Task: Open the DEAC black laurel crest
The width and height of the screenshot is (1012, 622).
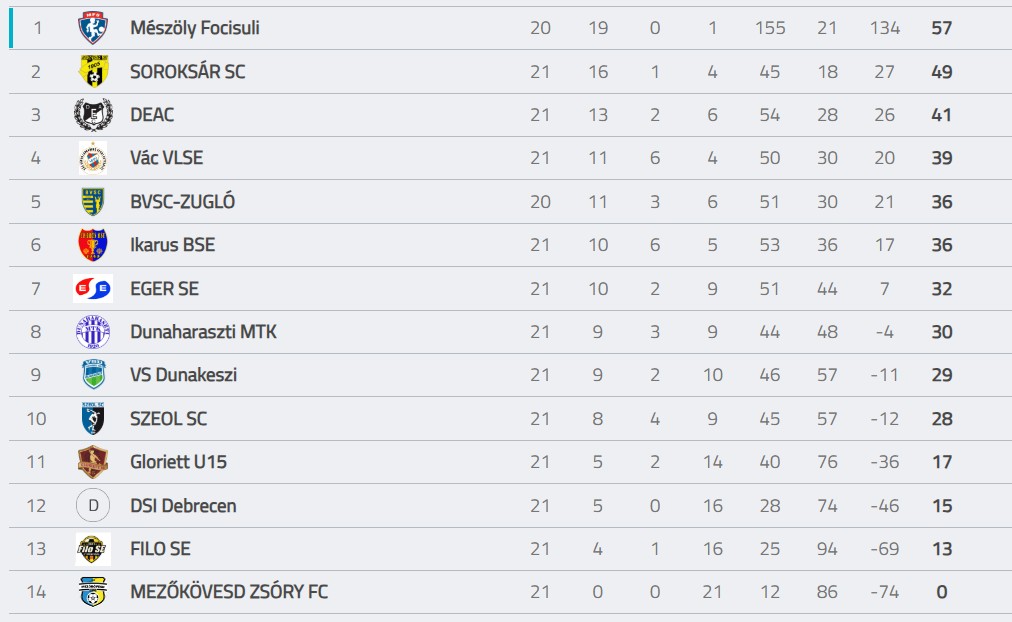Action: click(93, 114)
